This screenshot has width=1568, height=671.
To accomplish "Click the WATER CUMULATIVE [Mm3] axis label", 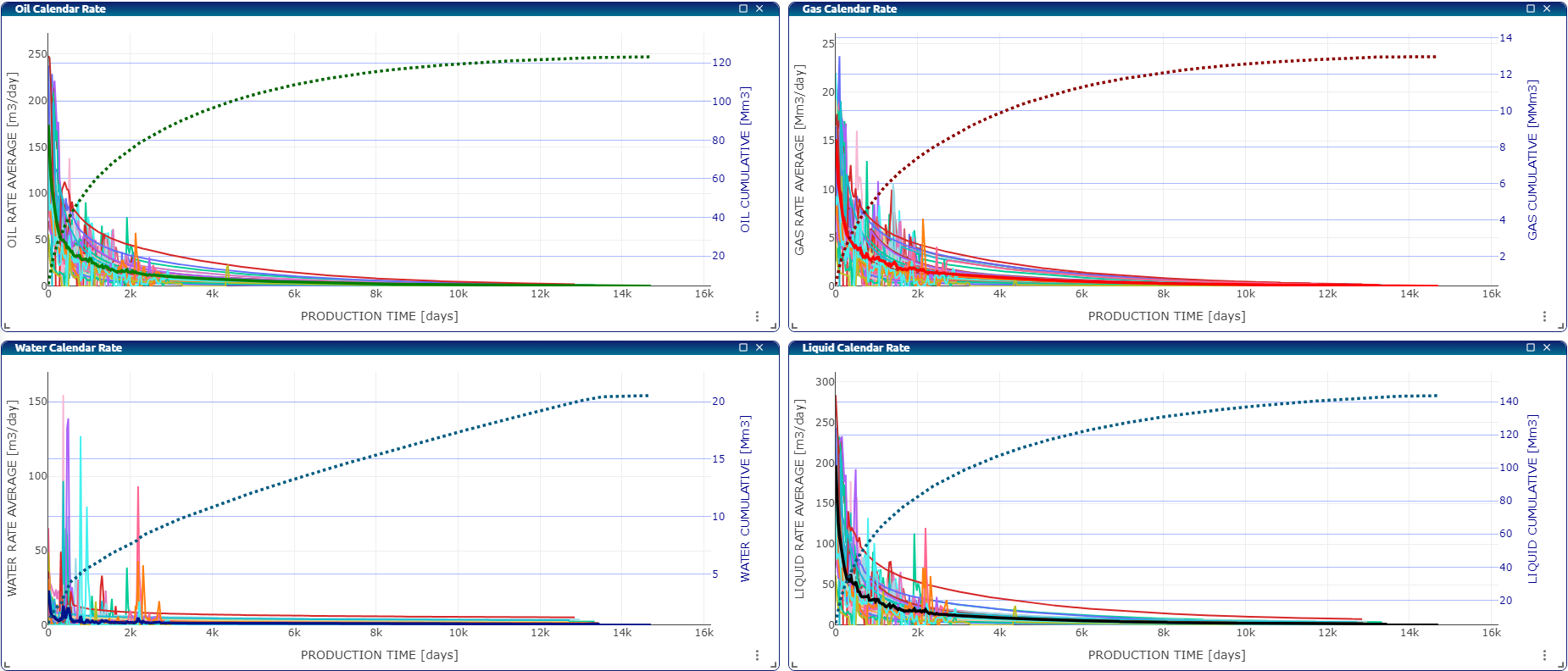I will point(745,498).
